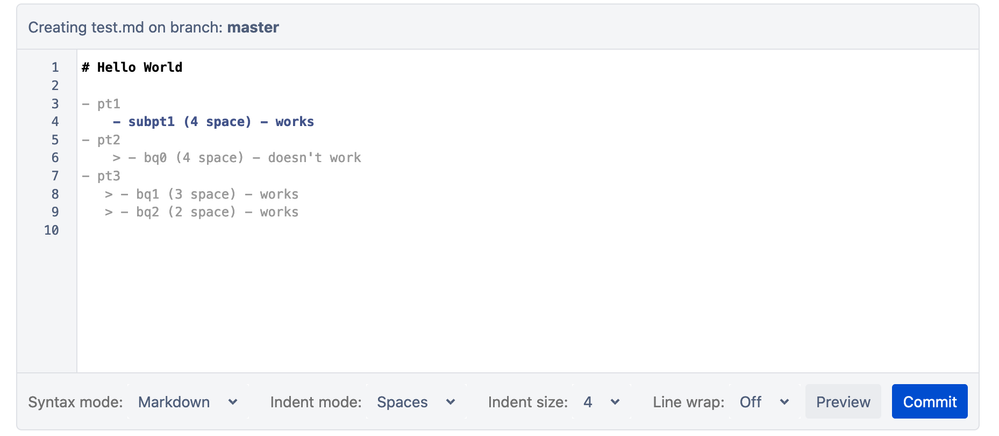Click the chevron next to Line wrap Off

(784, 402)
